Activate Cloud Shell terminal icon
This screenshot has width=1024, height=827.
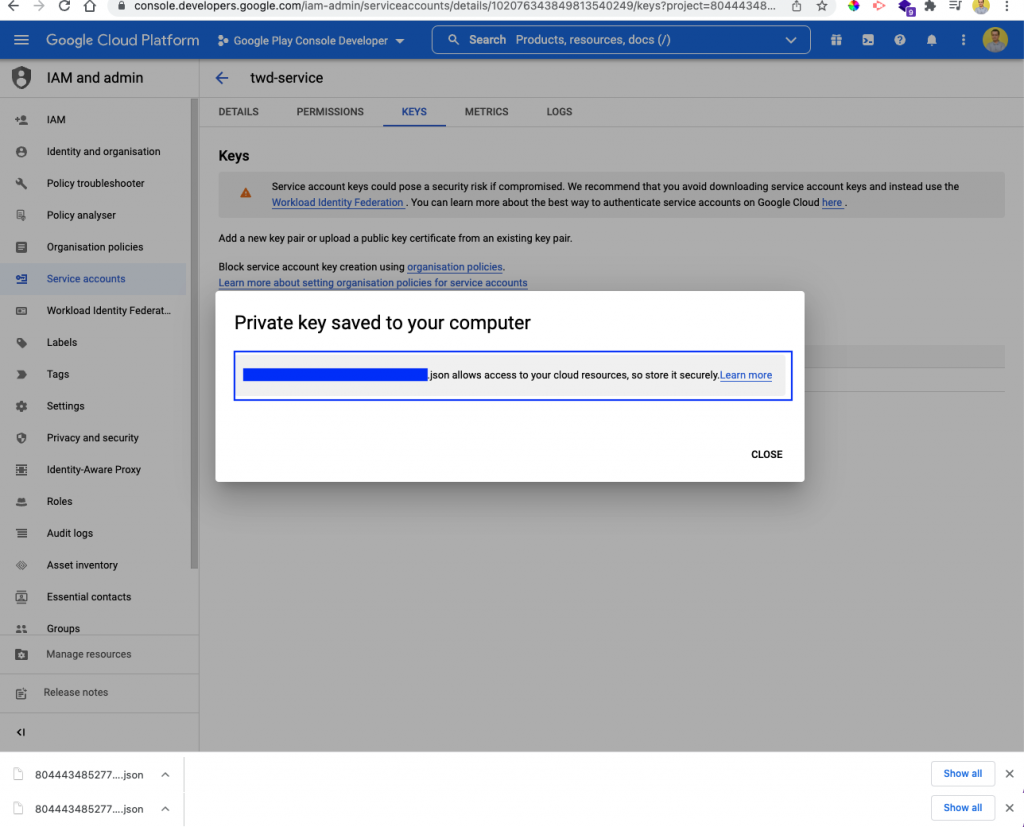(x=868, y=40)
